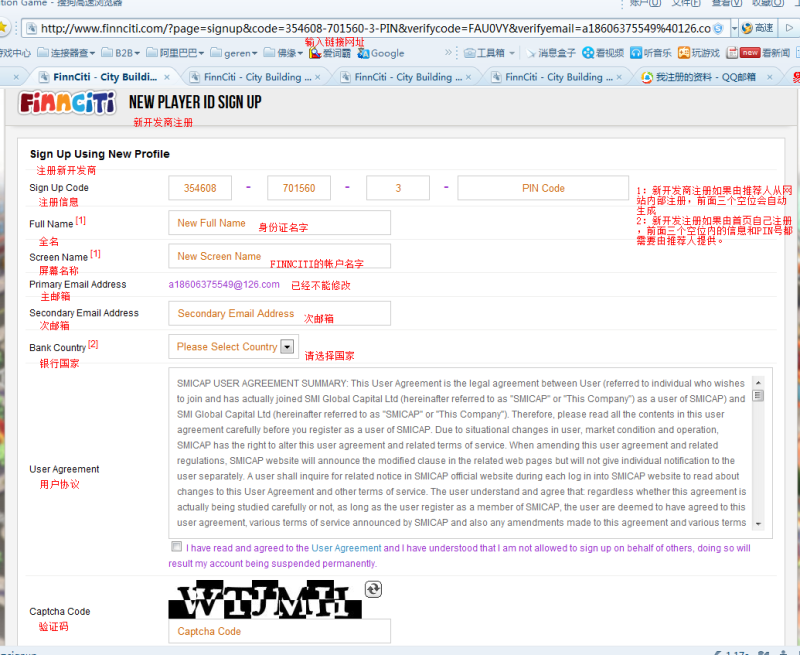Image resolution: width=800 pixels, height=655 pixels.
Task: Click the PIN Code field
Action: point(543,188)
